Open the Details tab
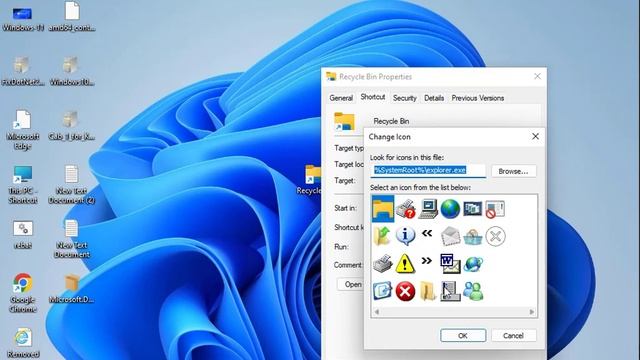The height and width of the screenshot is (360, 640). (x=434, y=98)
